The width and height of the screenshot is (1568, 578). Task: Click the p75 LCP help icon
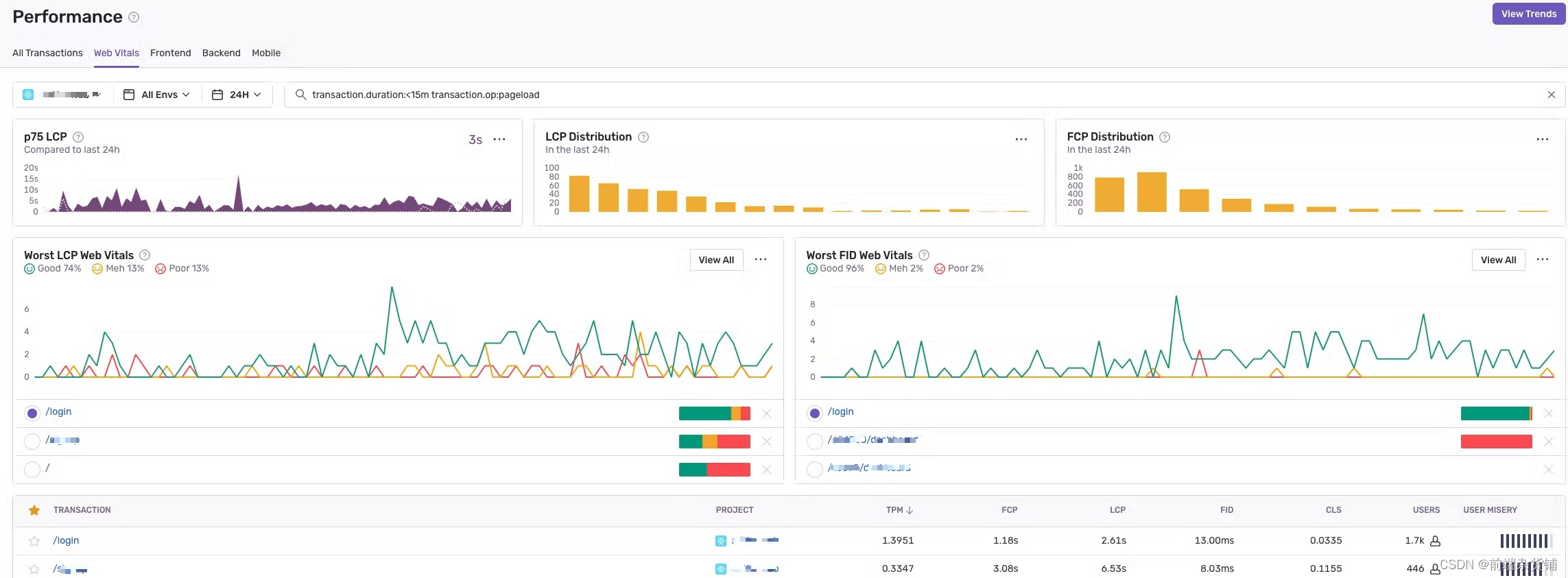78,137
